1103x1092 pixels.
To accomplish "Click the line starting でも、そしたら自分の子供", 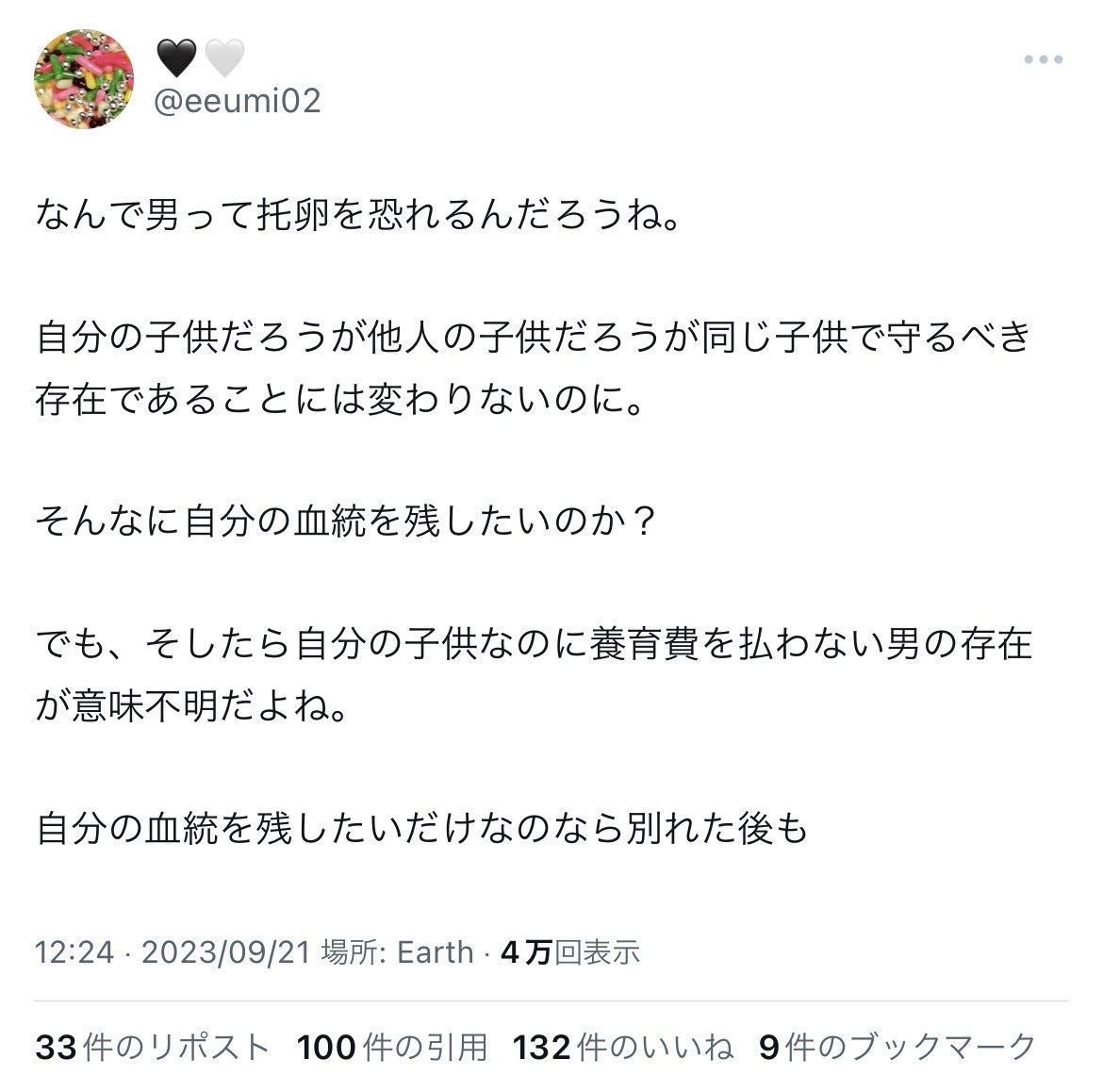I will (534, 644).
